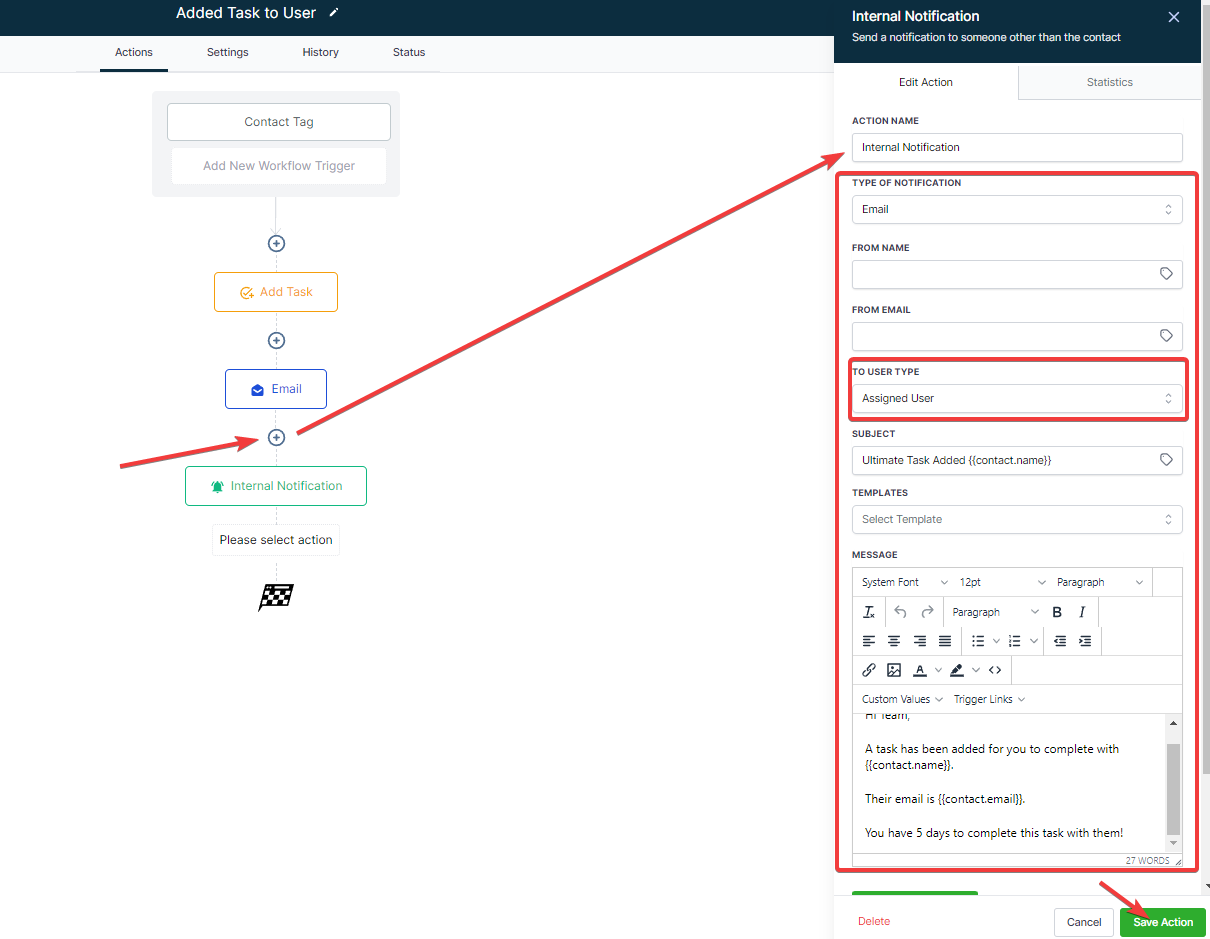Open the 12pt font size dropdown

(x=1001, y=582)
